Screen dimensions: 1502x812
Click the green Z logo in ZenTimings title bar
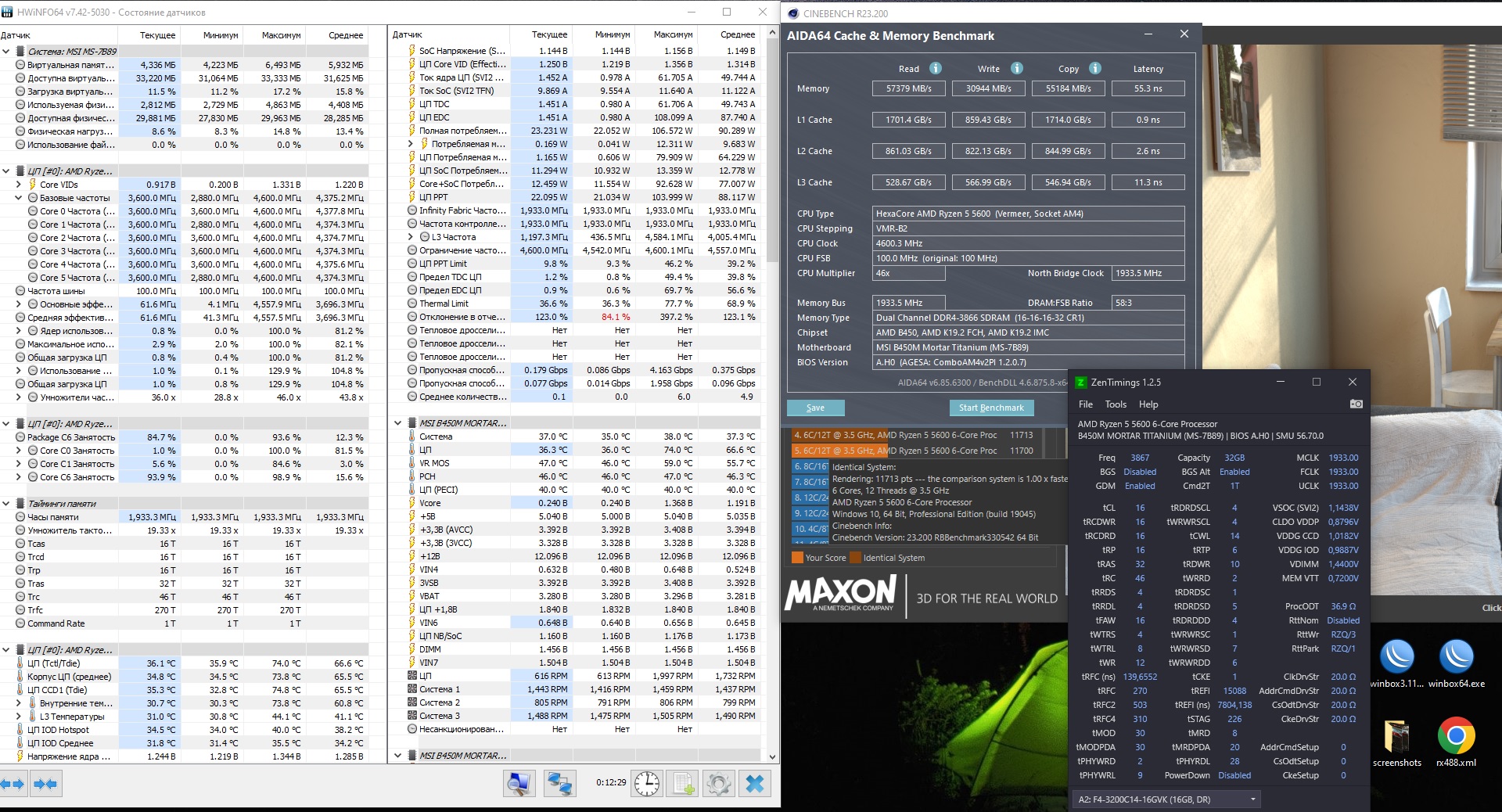(x=1081, y=383)
